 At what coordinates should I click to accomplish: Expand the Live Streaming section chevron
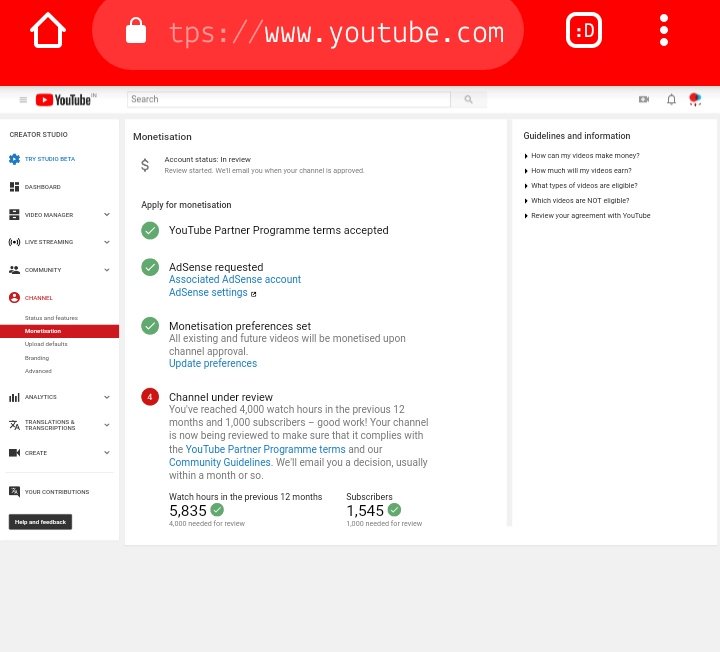[107, 242]
